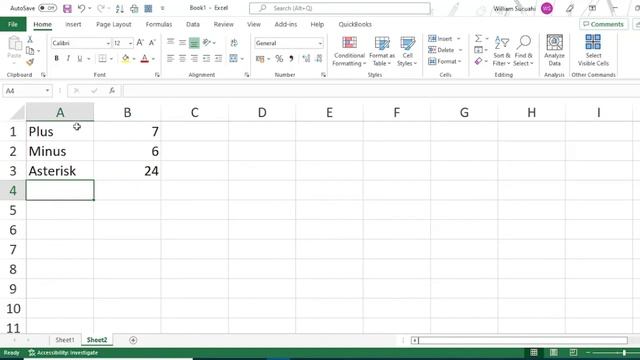Click the Copy icon in Clipboard group
640x360 pixels.
tap(30, 51)
